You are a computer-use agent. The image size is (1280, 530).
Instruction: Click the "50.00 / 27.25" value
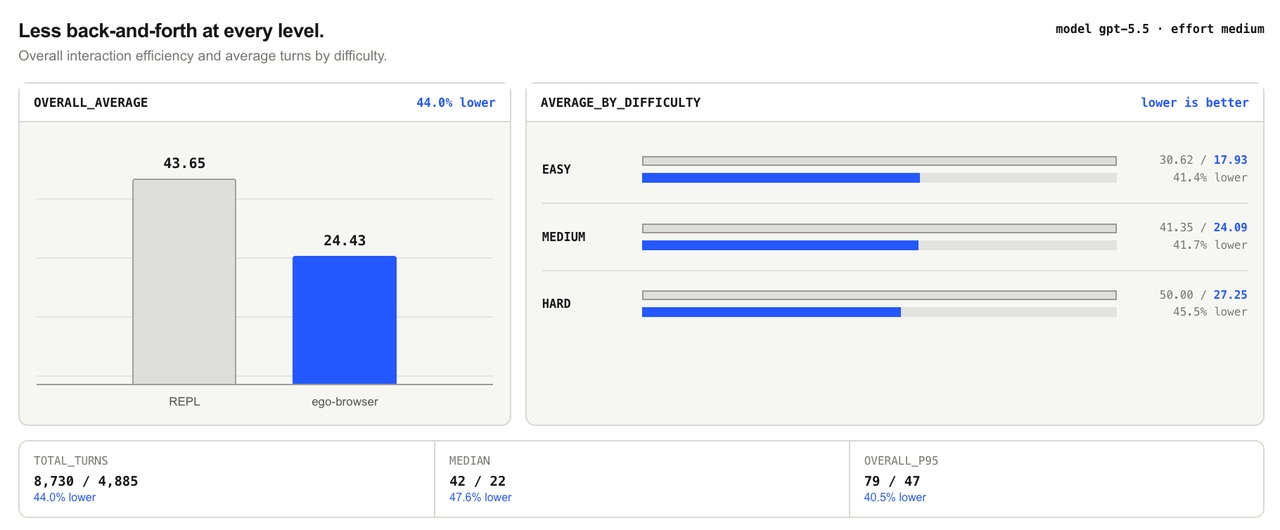1203,295
